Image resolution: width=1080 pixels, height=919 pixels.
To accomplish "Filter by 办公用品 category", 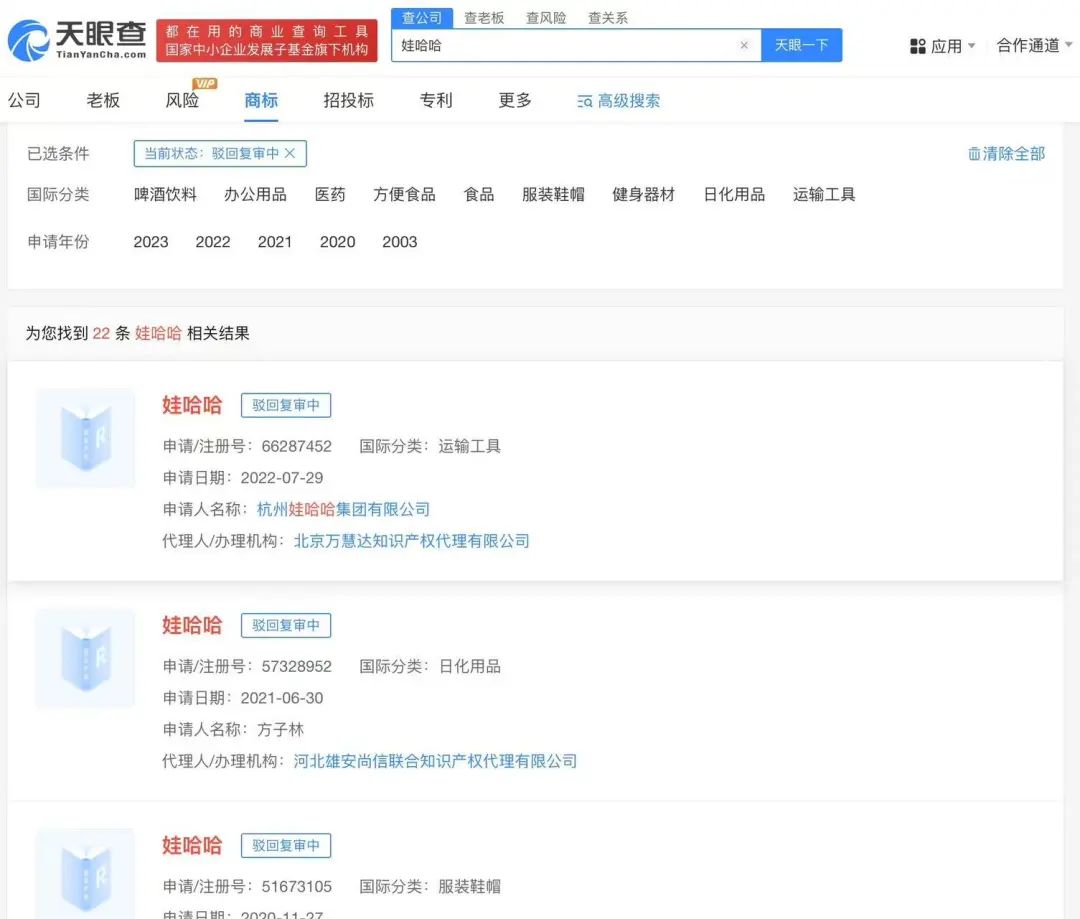I will point(256,194).
